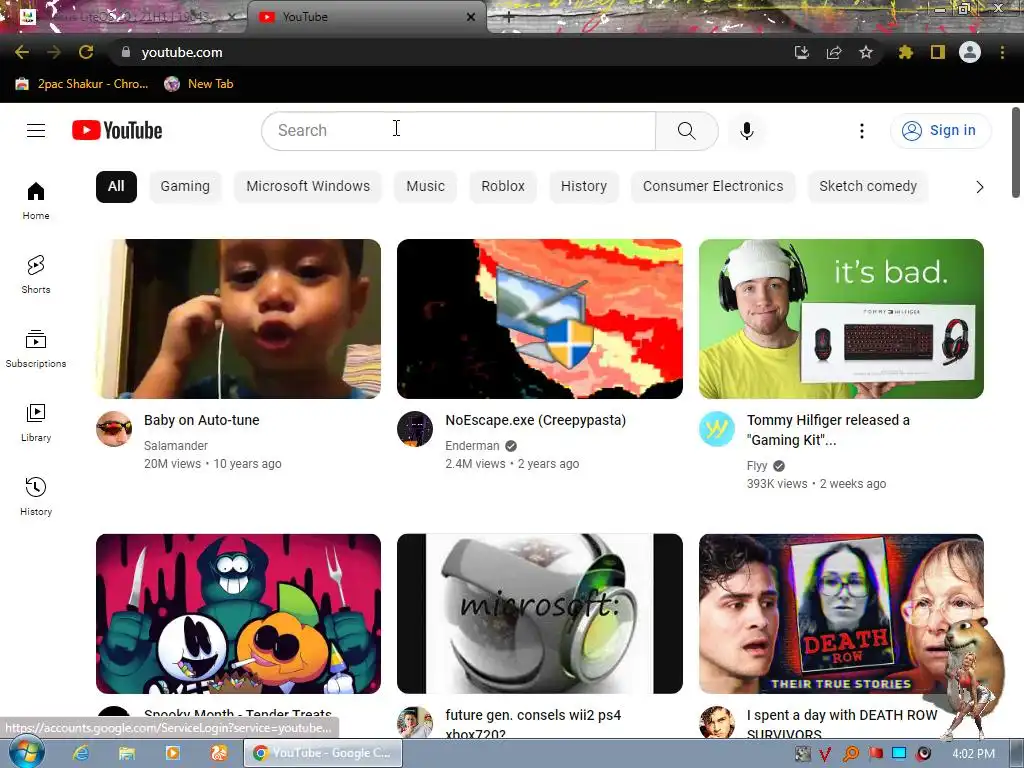Image resolution: width=1024 pixels, height=768 pixels.
Task: Click into the YouTube Search field
Action: pyautogui.click(x=458, y=131)
